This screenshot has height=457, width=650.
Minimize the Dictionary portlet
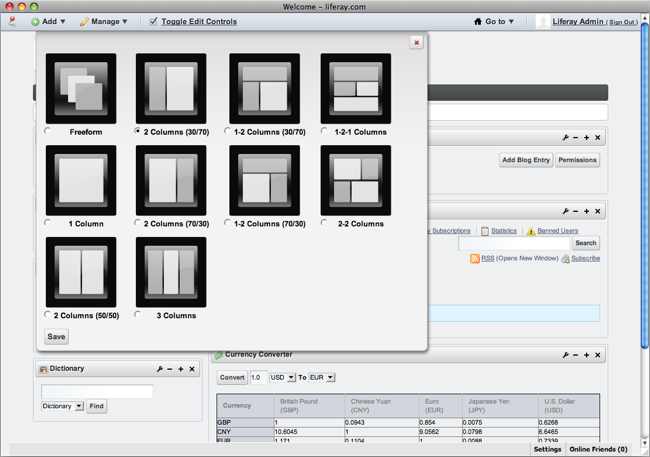[x=170, y=369]
